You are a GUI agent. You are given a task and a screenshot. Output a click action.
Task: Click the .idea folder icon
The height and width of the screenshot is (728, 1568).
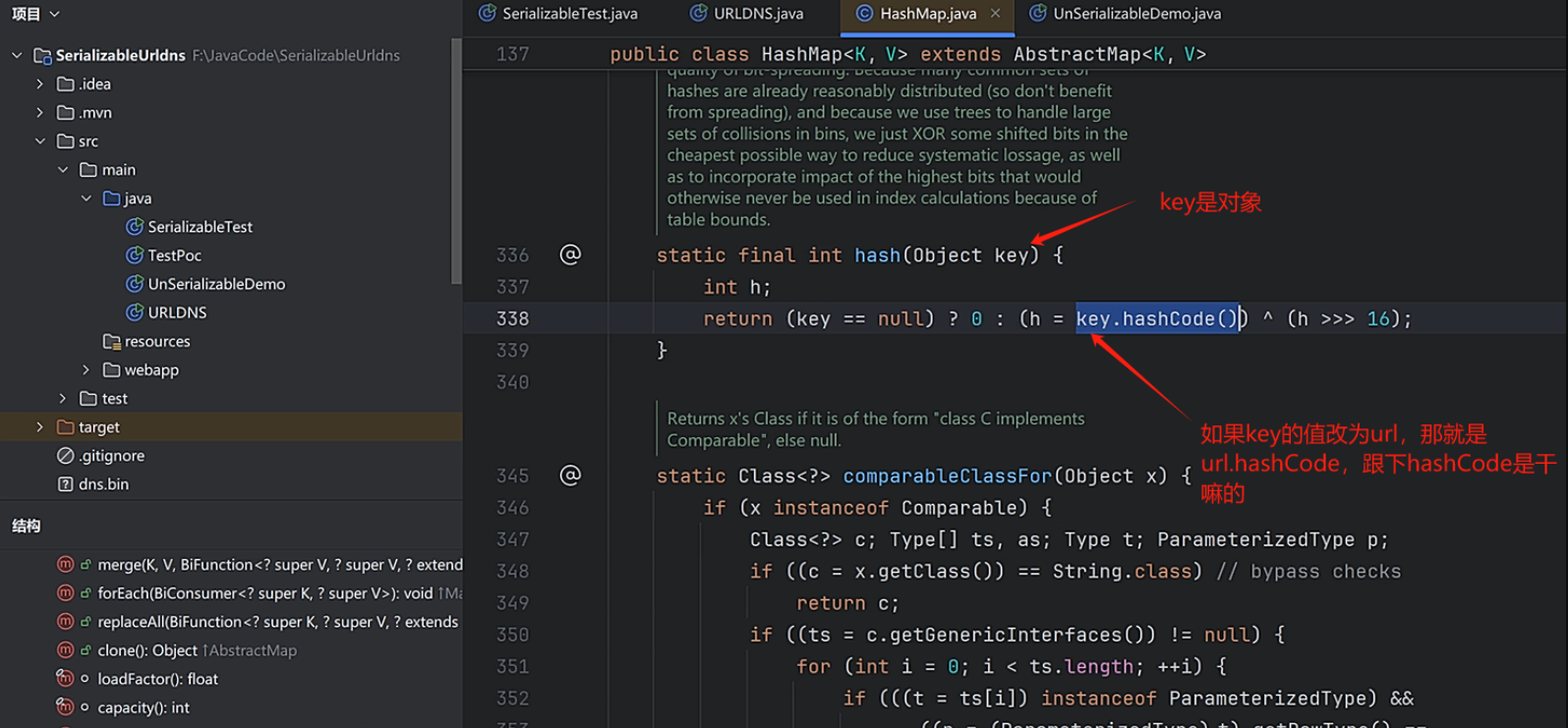[66, 84]
